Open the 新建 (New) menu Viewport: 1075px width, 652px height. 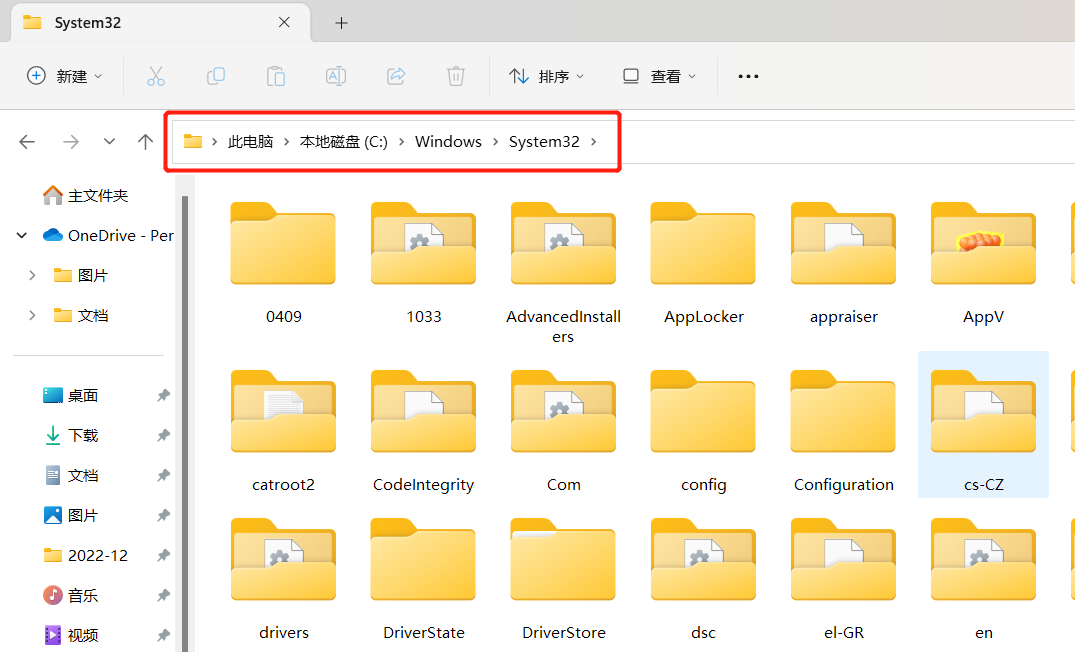point(64,76)
